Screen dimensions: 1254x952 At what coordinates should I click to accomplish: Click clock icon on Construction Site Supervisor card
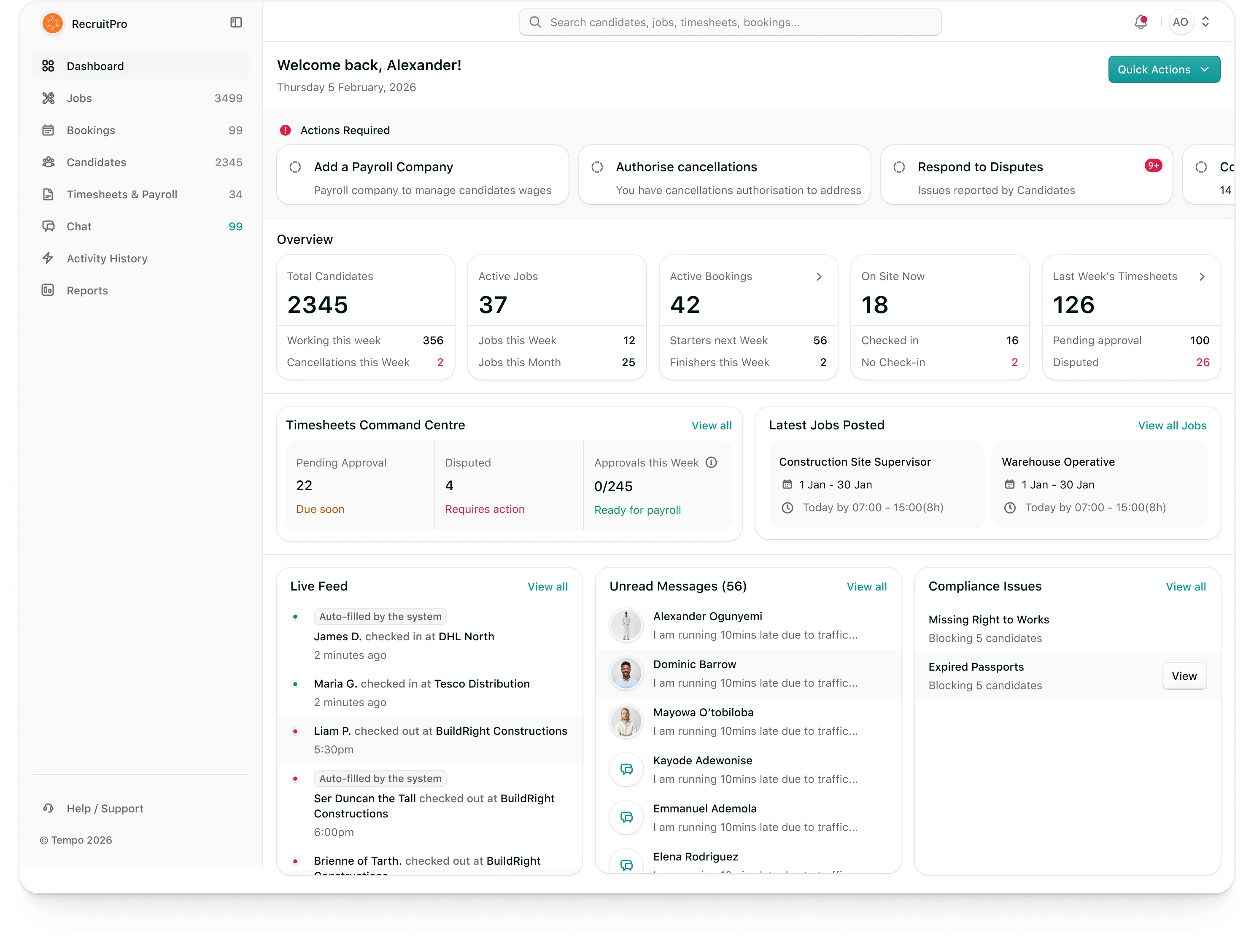(x=787, y=507)
